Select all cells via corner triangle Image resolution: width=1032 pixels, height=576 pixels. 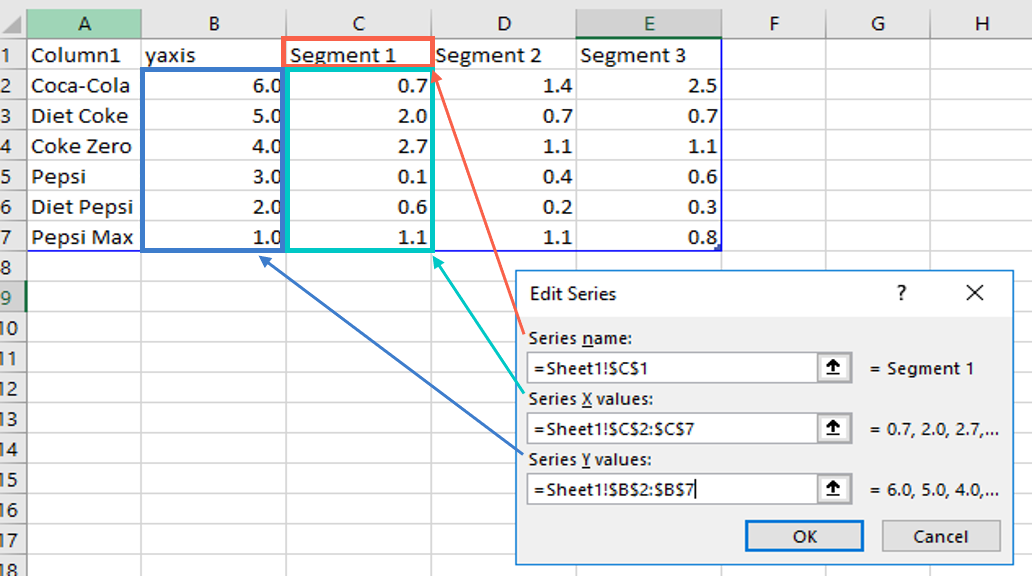coord(13,24)
